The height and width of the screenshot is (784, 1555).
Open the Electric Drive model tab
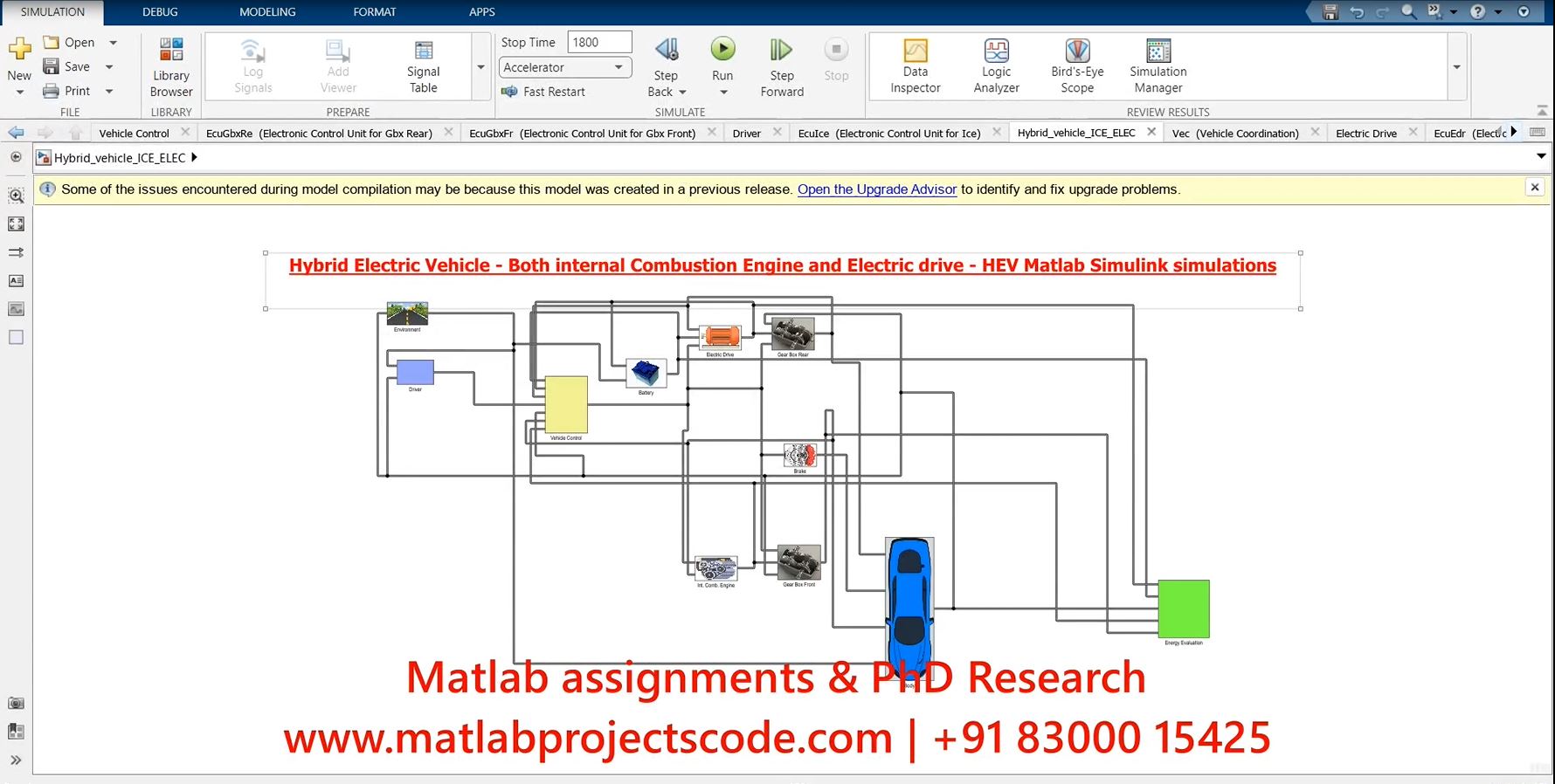tap(1366, 133)
